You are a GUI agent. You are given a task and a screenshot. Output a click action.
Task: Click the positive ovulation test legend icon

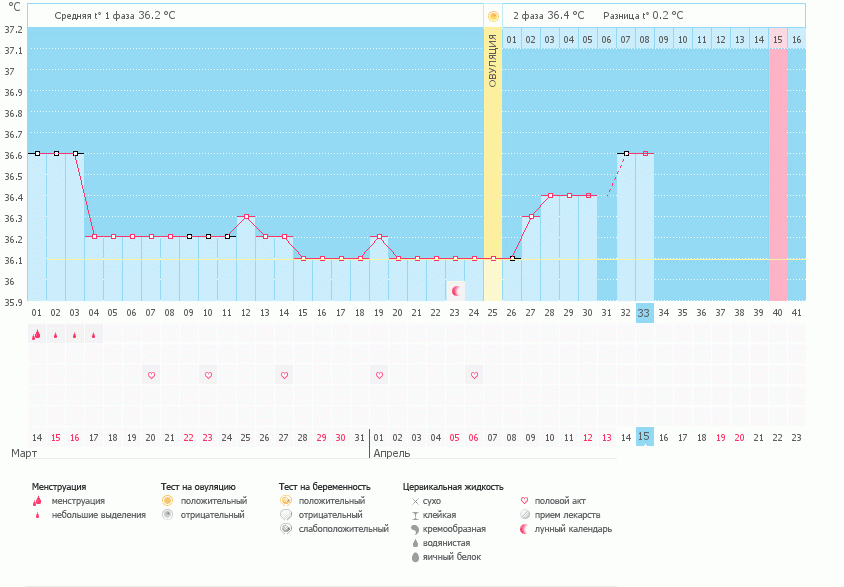(168, 501)
